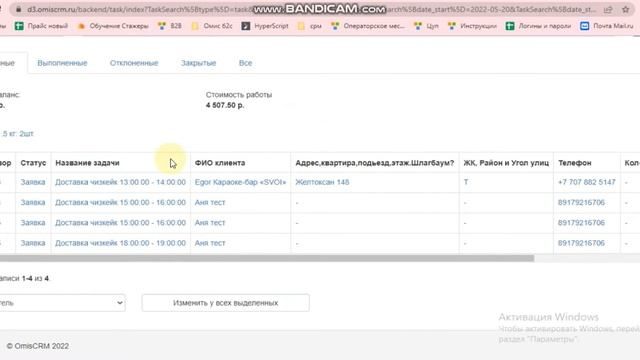Image resolution: width=640 pixels, height=360 pixels.
Task: Click Аня тест in the 18:00 delivery row
Action: coord(210,243)
